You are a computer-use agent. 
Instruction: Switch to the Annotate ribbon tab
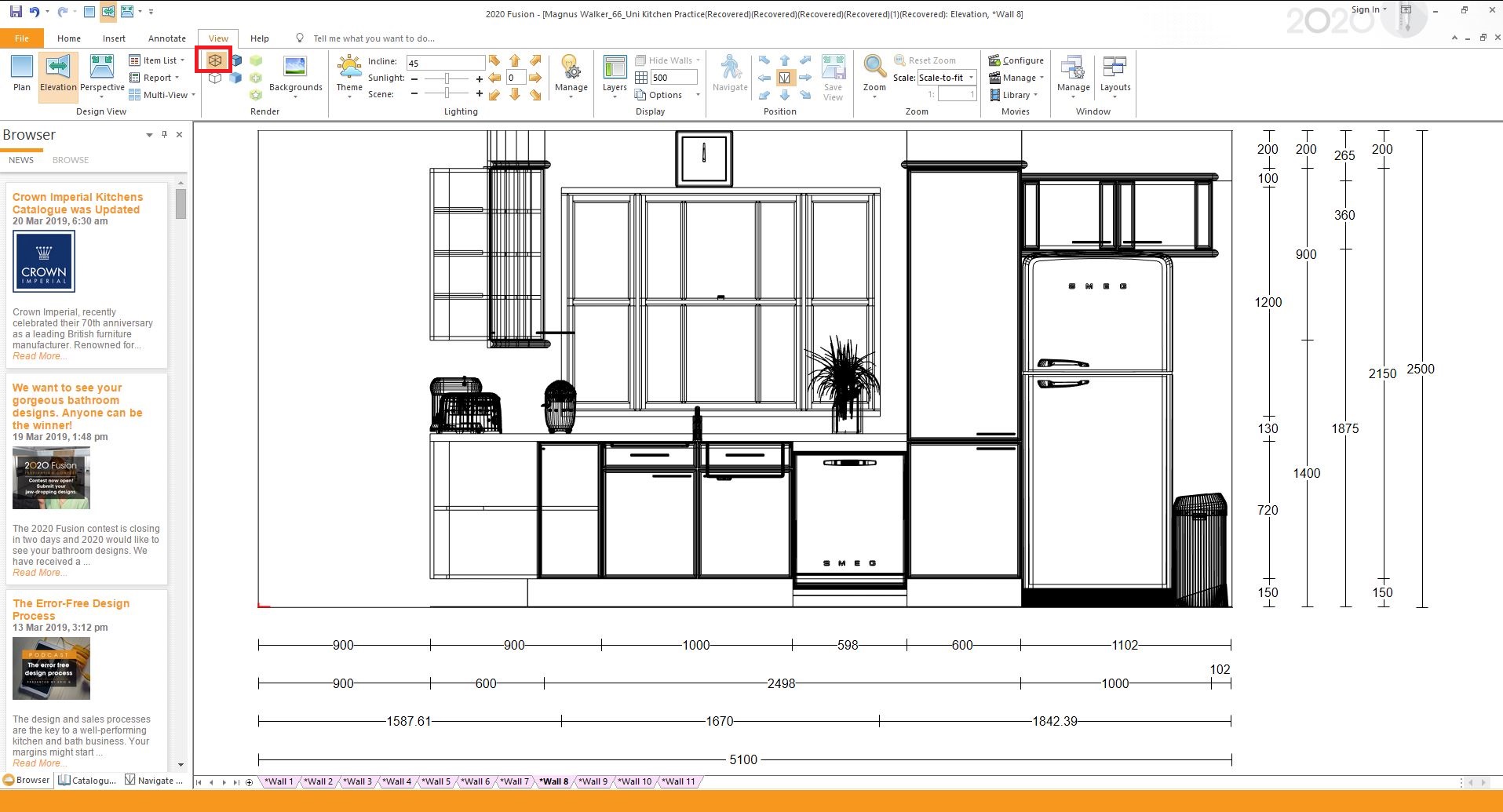click(x=167, y=38)
